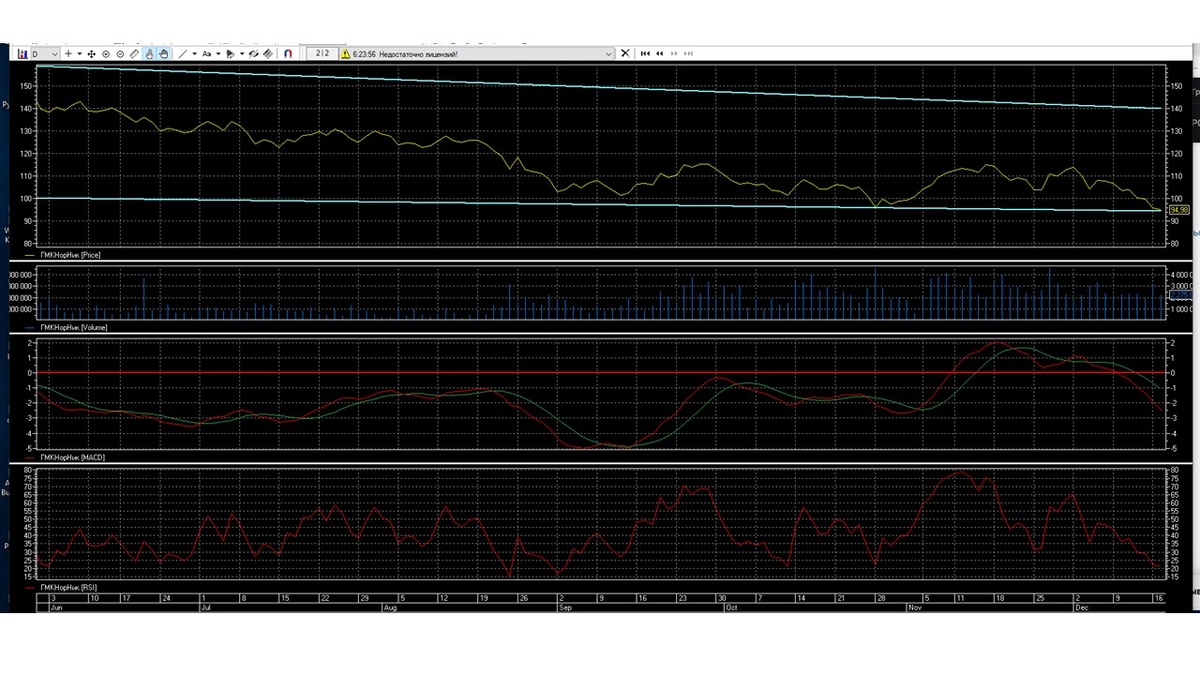Viewport: 1200px width, 675px height.
Task: Click the zoom in circle icon
Action: [x=106, y=53]
